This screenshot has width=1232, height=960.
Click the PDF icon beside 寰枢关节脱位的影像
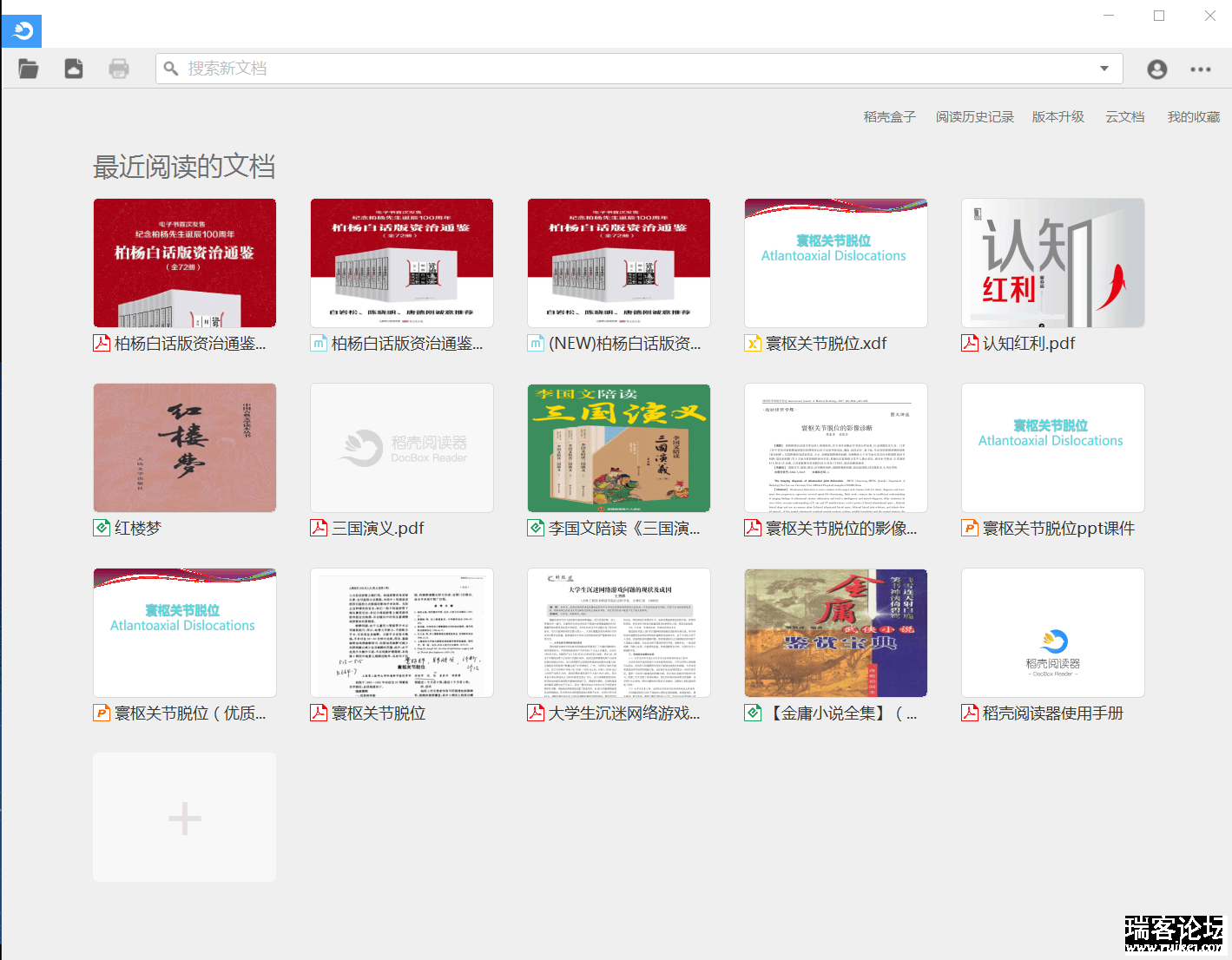(x=753, y=528)
